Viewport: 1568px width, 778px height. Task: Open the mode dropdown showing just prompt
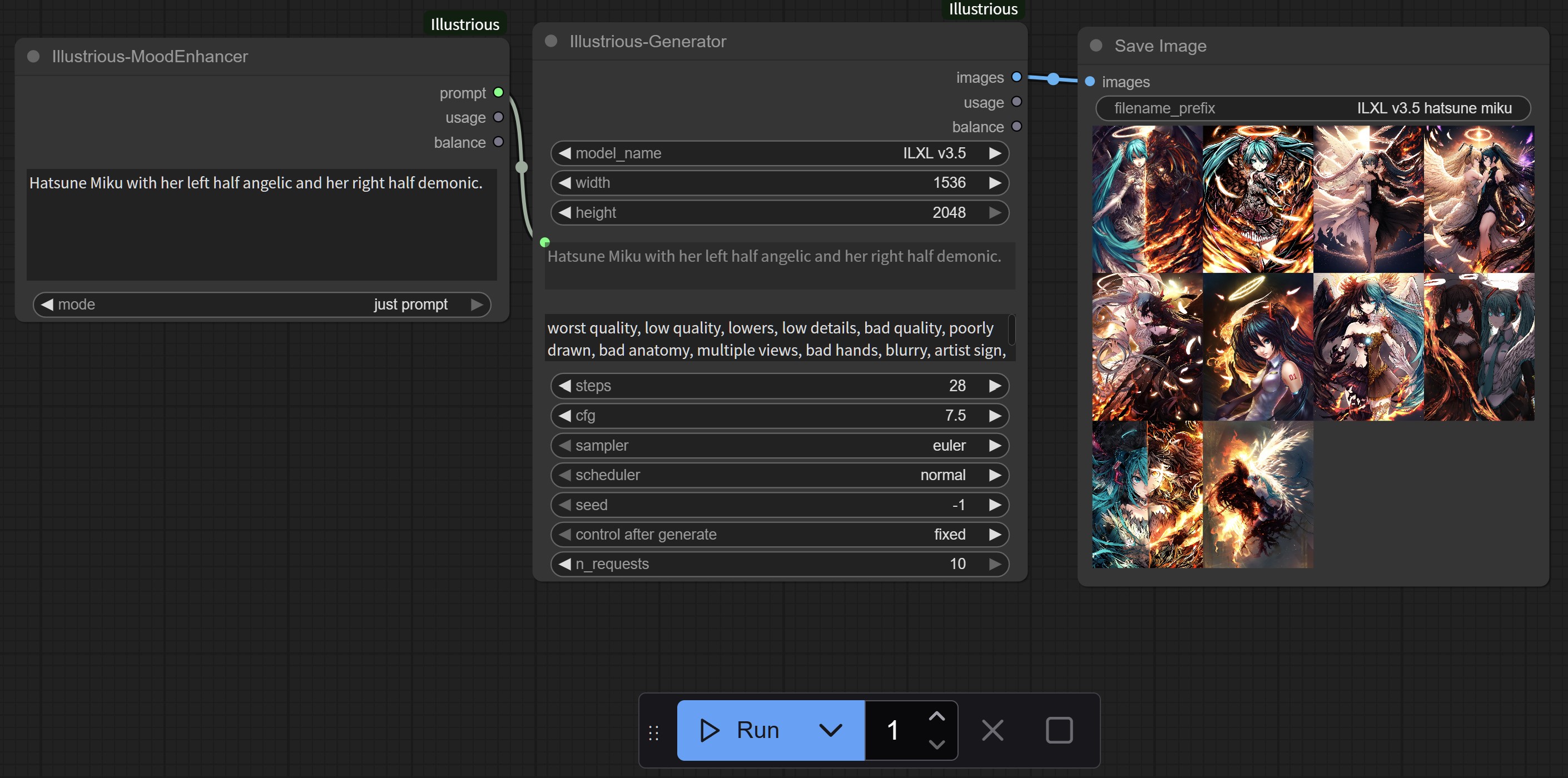coord(262,304)
